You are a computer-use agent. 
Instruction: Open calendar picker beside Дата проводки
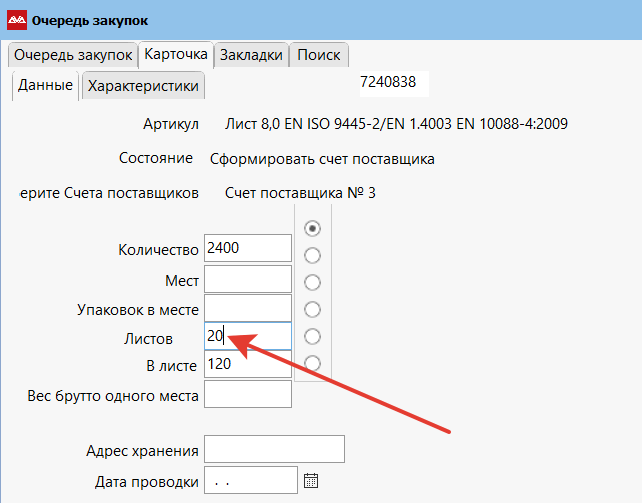point(310,480)
